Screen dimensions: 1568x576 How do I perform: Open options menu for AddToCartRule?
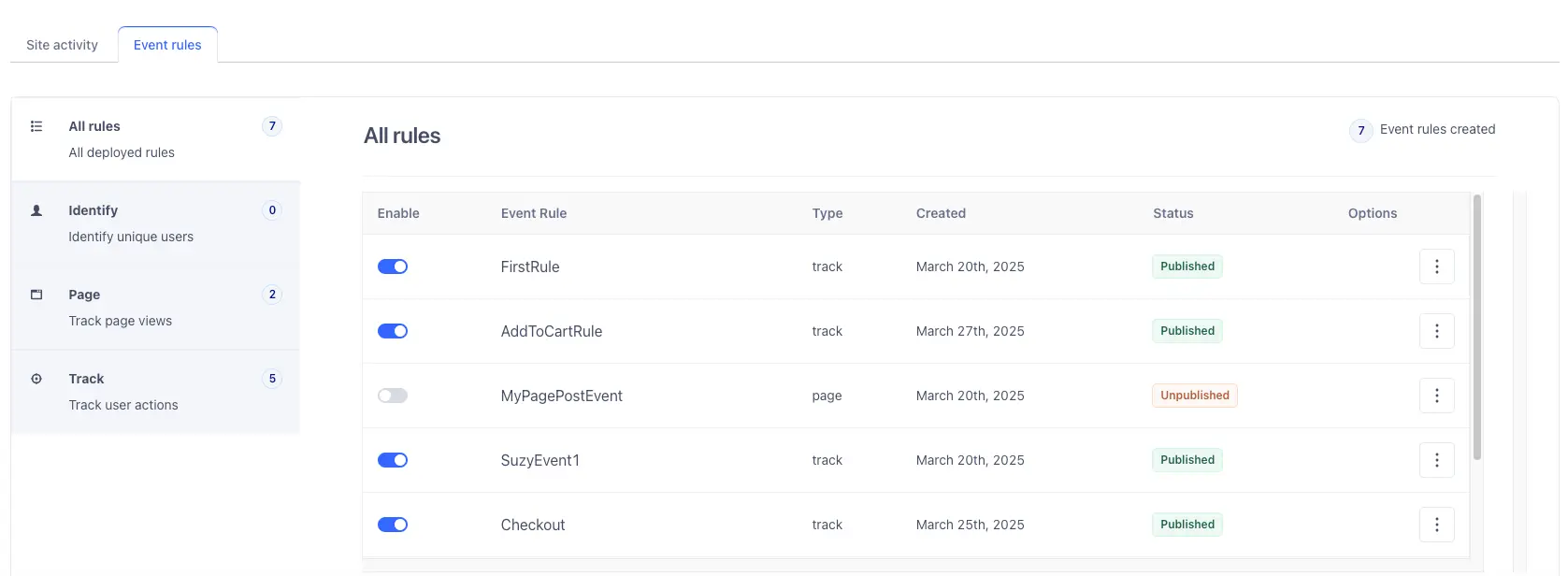coord(1436,331)
